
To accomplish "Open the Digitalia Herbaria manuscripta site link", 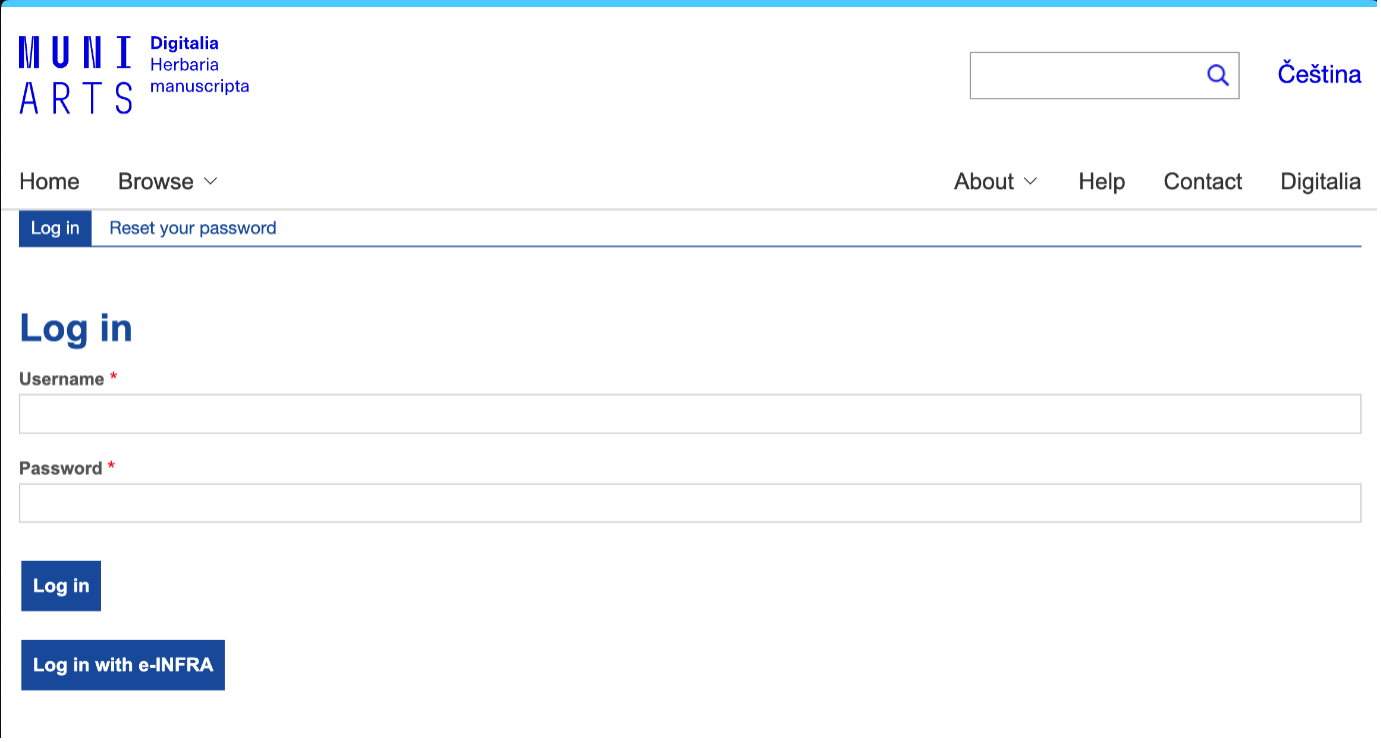I will coord(200,66).
